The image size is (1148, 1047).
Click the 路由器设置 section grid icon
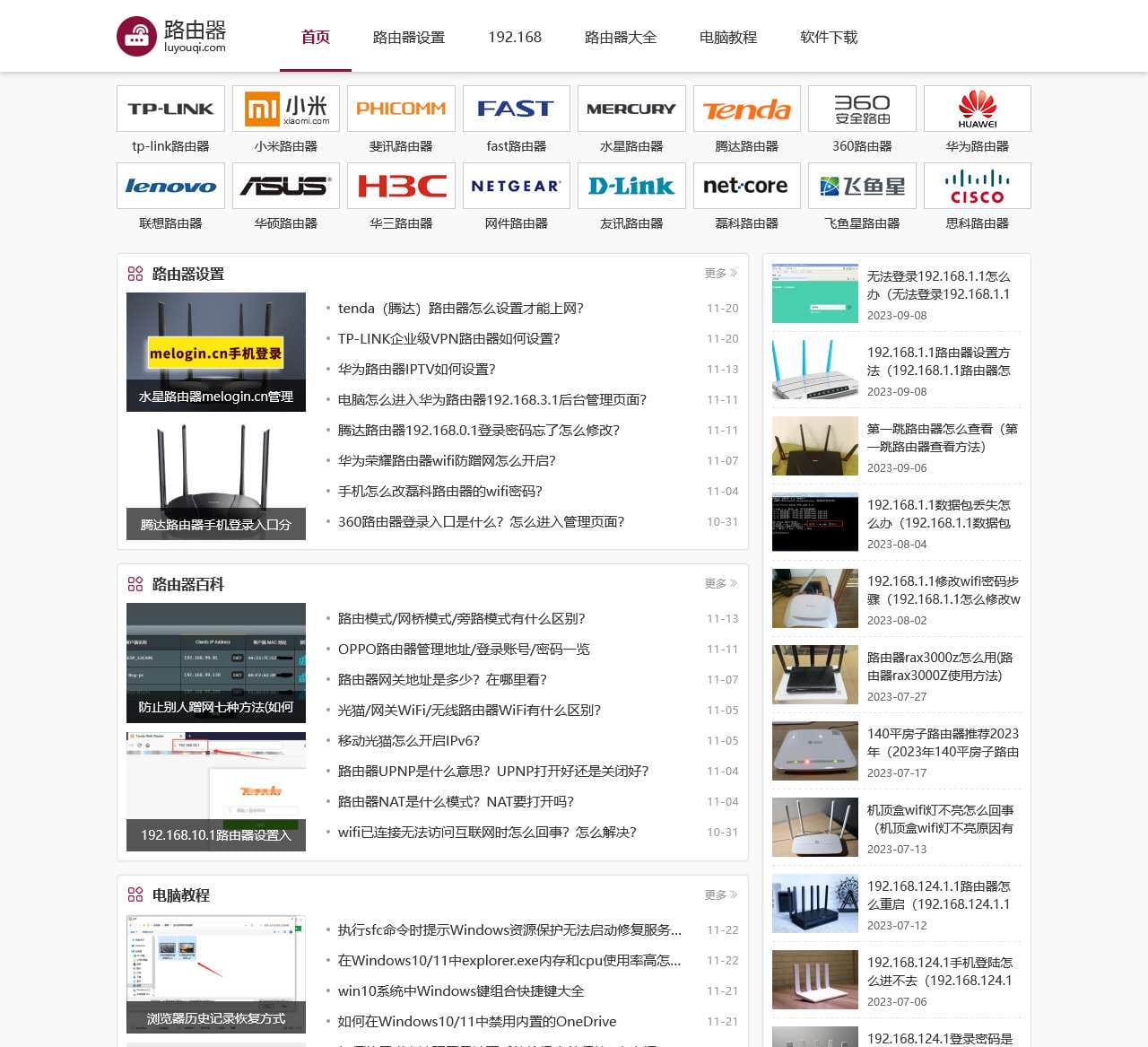(x=135, y=274)
